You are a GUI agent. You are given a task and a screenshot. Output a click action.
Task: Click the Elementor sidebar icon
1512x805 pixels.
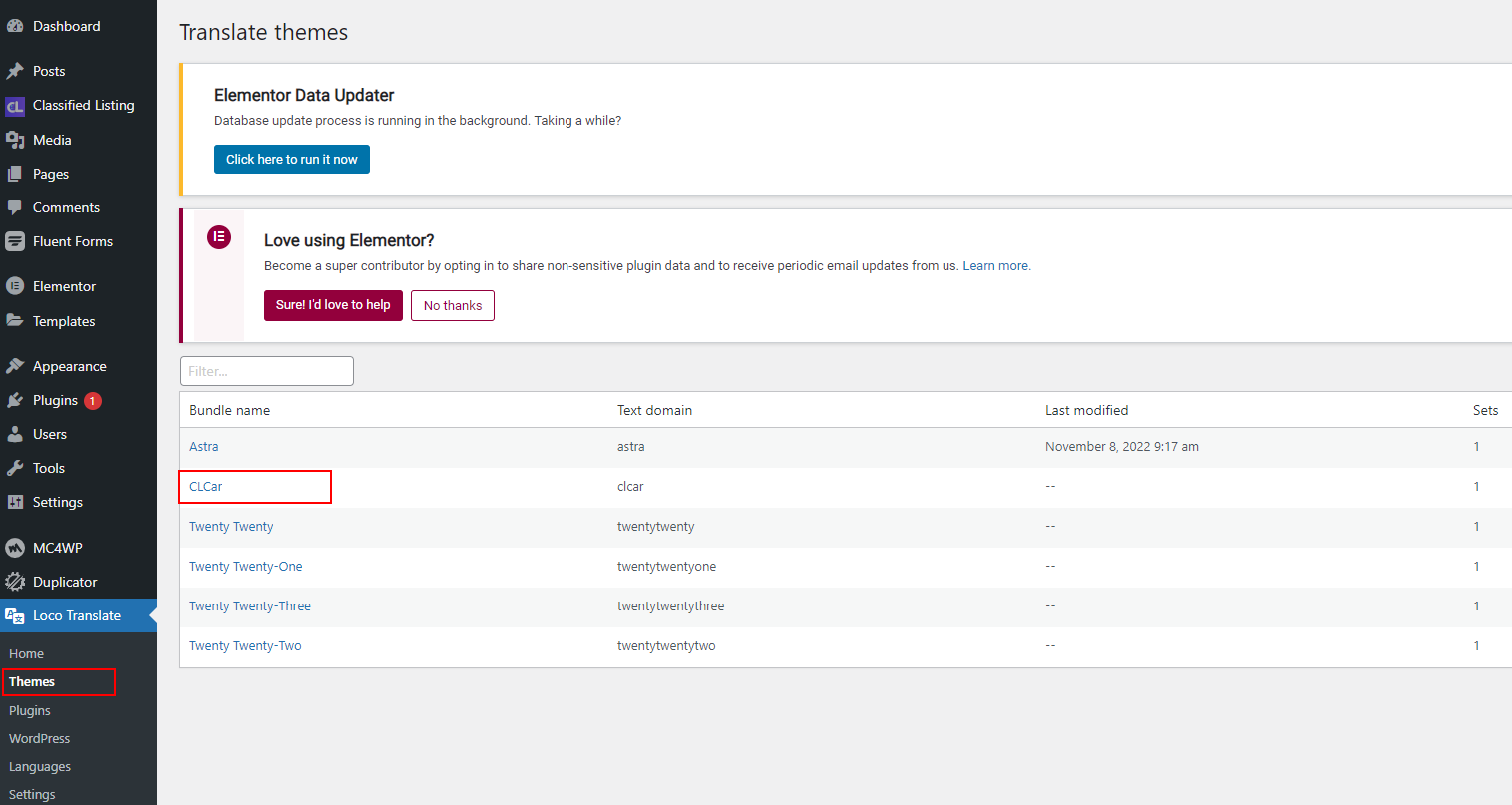15,286
